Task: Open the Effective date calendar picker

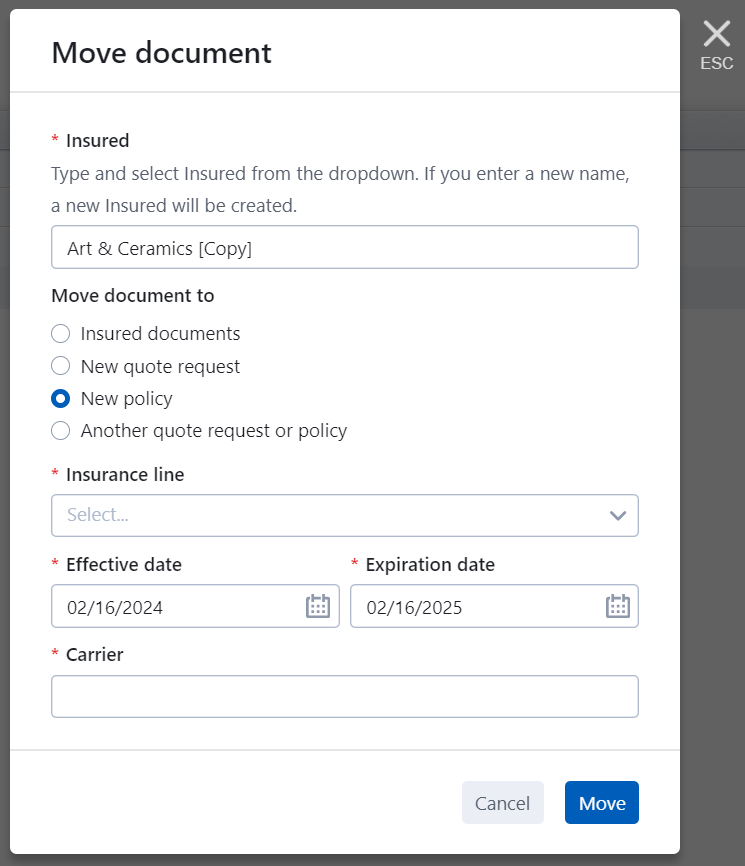Action: [317, 606]
